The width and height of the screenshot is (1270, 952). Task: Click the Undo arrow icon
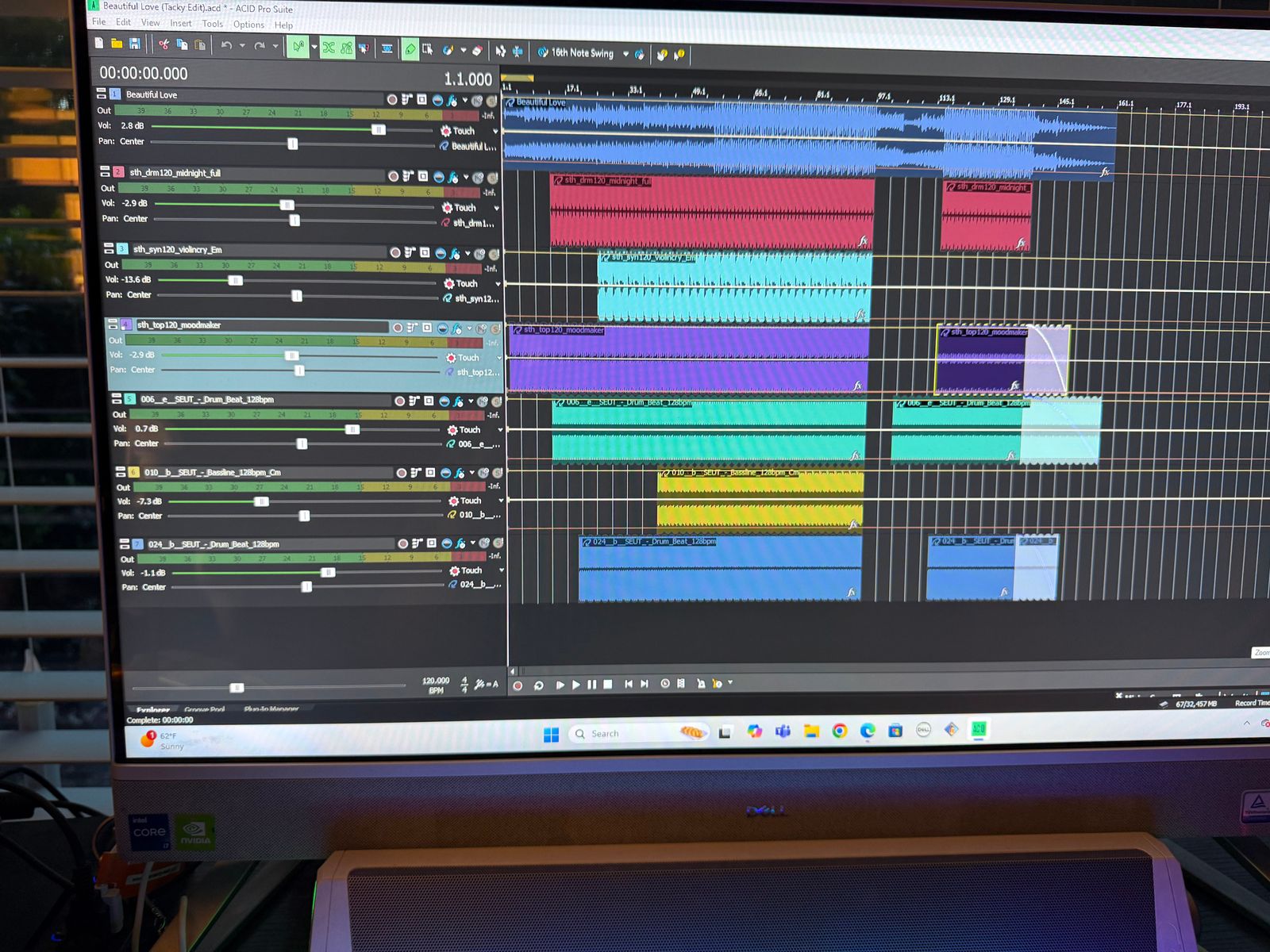pyautogui.click(x=226, y=46)
